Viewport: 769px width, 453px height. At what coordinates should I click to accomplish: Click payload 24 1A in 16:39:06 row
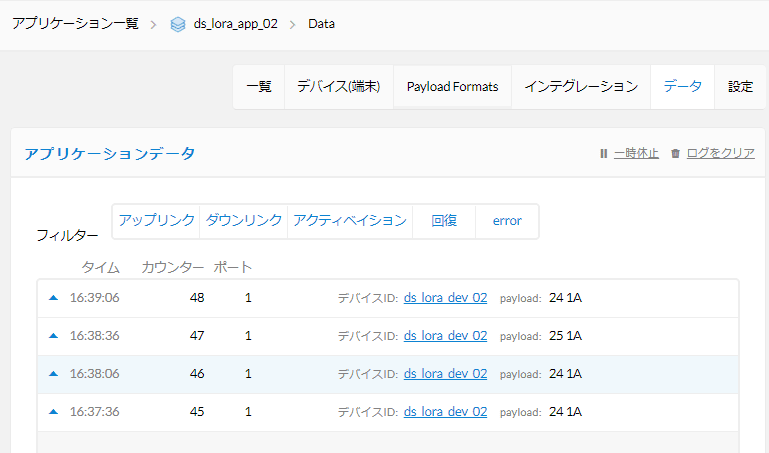click(565, 298)
